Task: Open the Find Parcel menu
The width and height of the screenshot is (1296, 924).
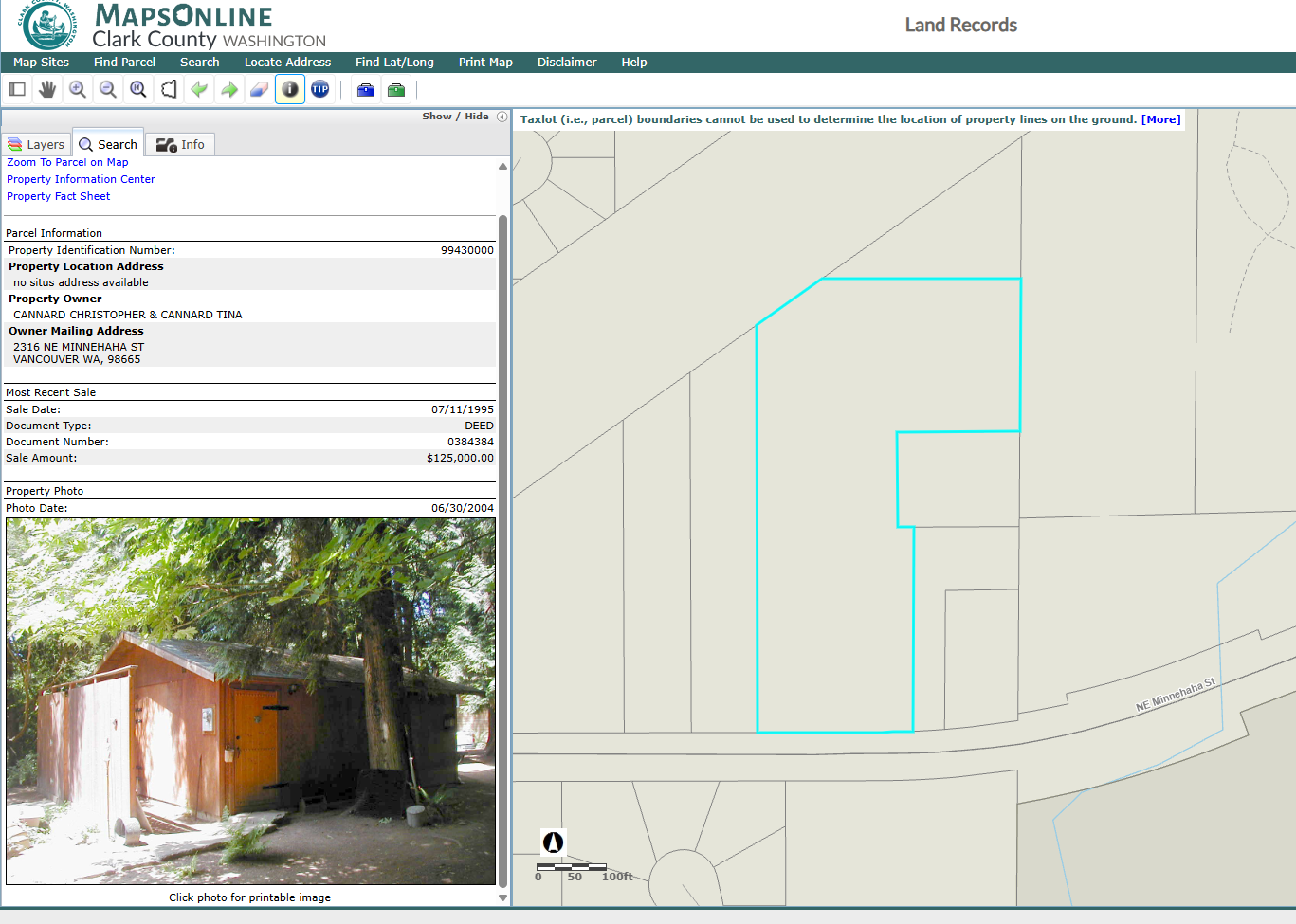Action: click(x=124, y=63)
